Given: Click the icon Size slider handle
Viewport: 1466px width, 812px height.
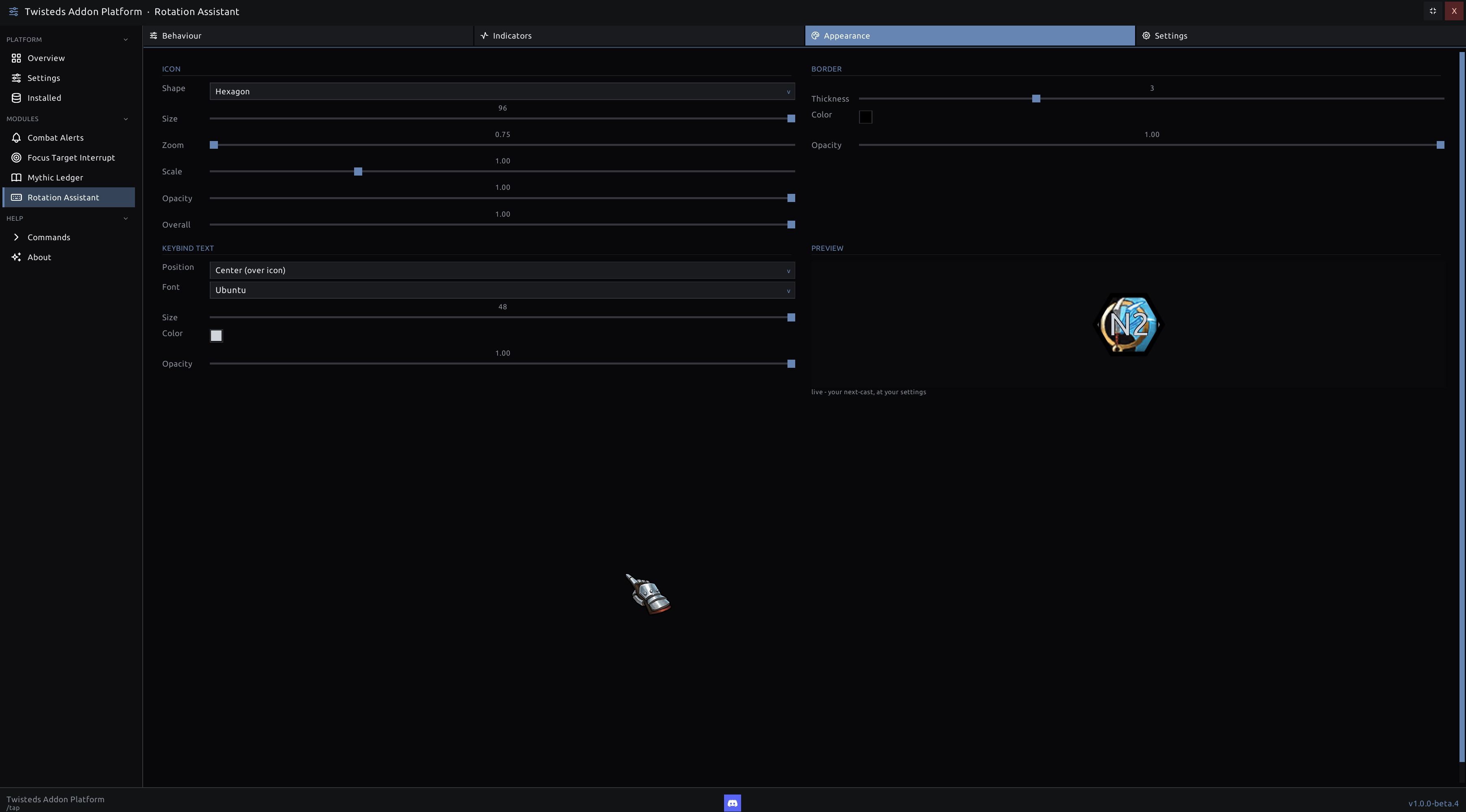Looking at the screenshot, I should (791, 118).
